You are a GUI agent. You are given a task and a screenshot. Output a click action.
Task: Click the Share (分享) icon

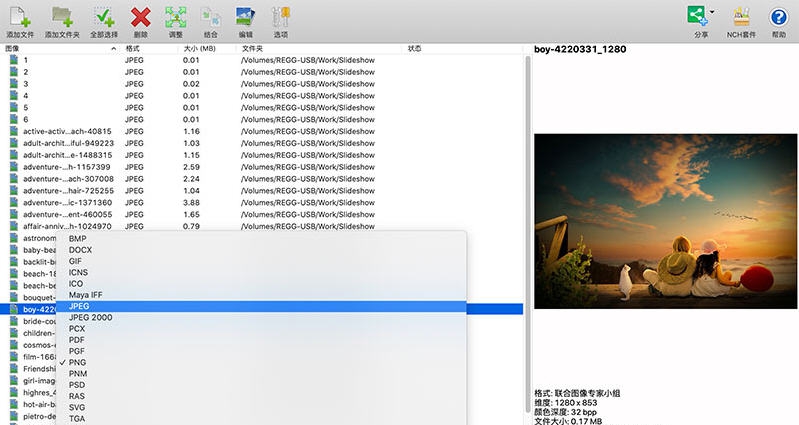(697, 15)
